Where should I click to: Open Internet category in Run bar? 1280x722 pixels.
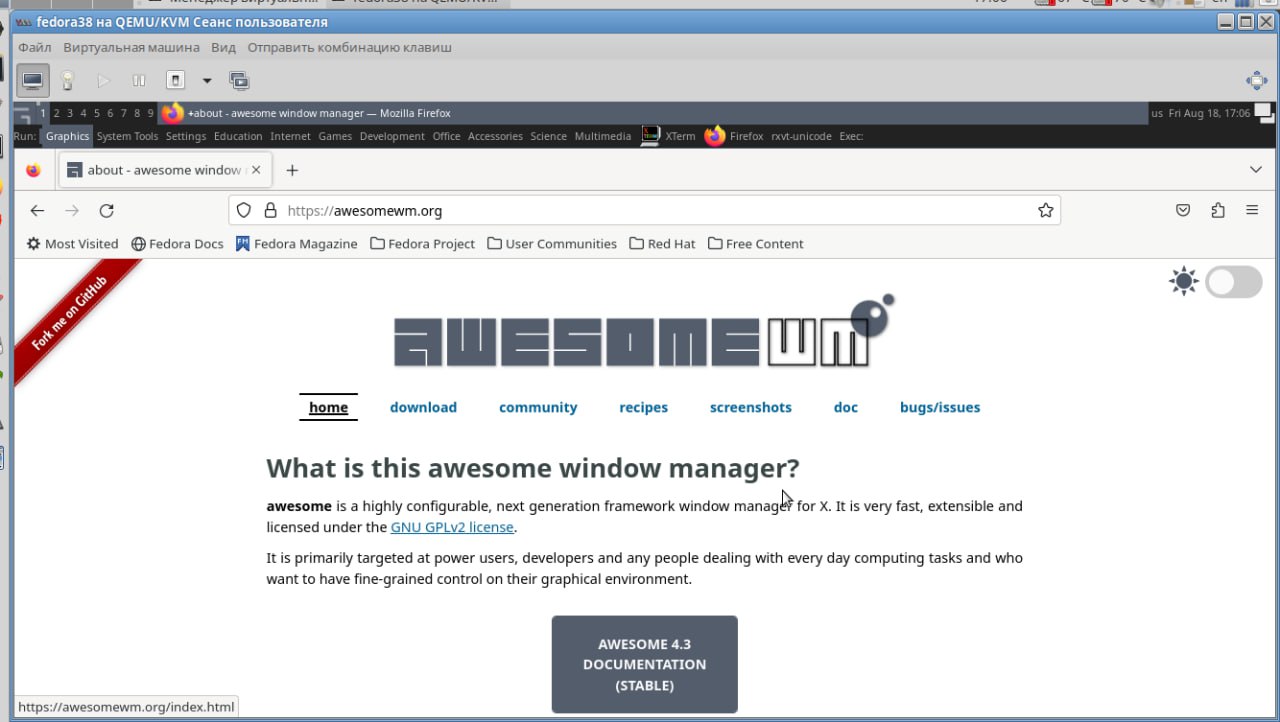[290, 136]
